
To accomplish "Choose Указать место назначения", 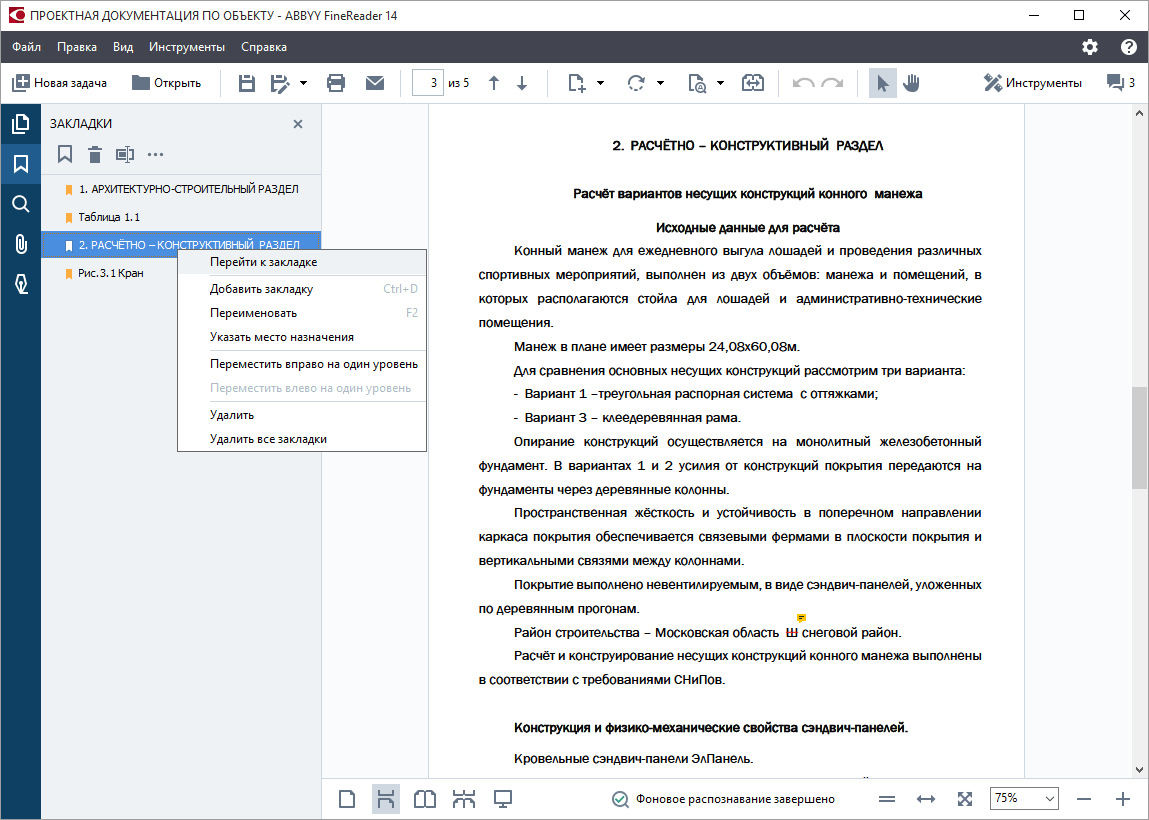I will click(x=302, y=337).
